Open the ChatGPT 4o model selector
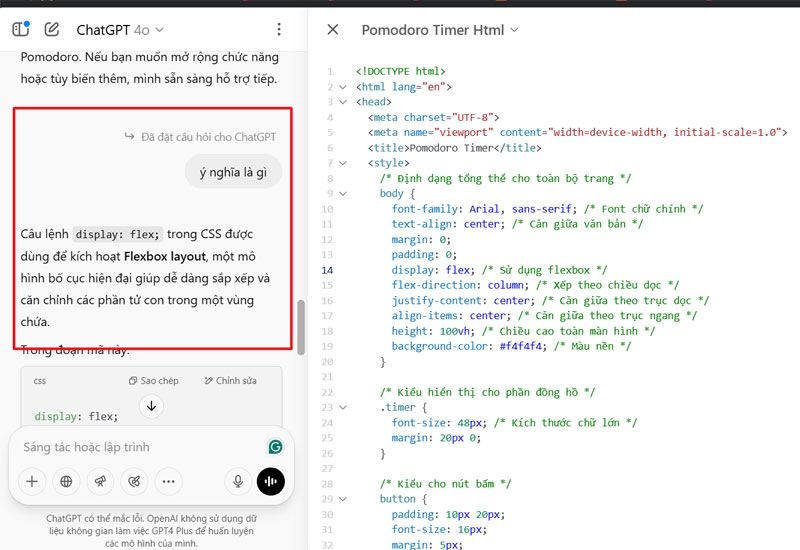800x550 pixels. (x=120, y=30)
